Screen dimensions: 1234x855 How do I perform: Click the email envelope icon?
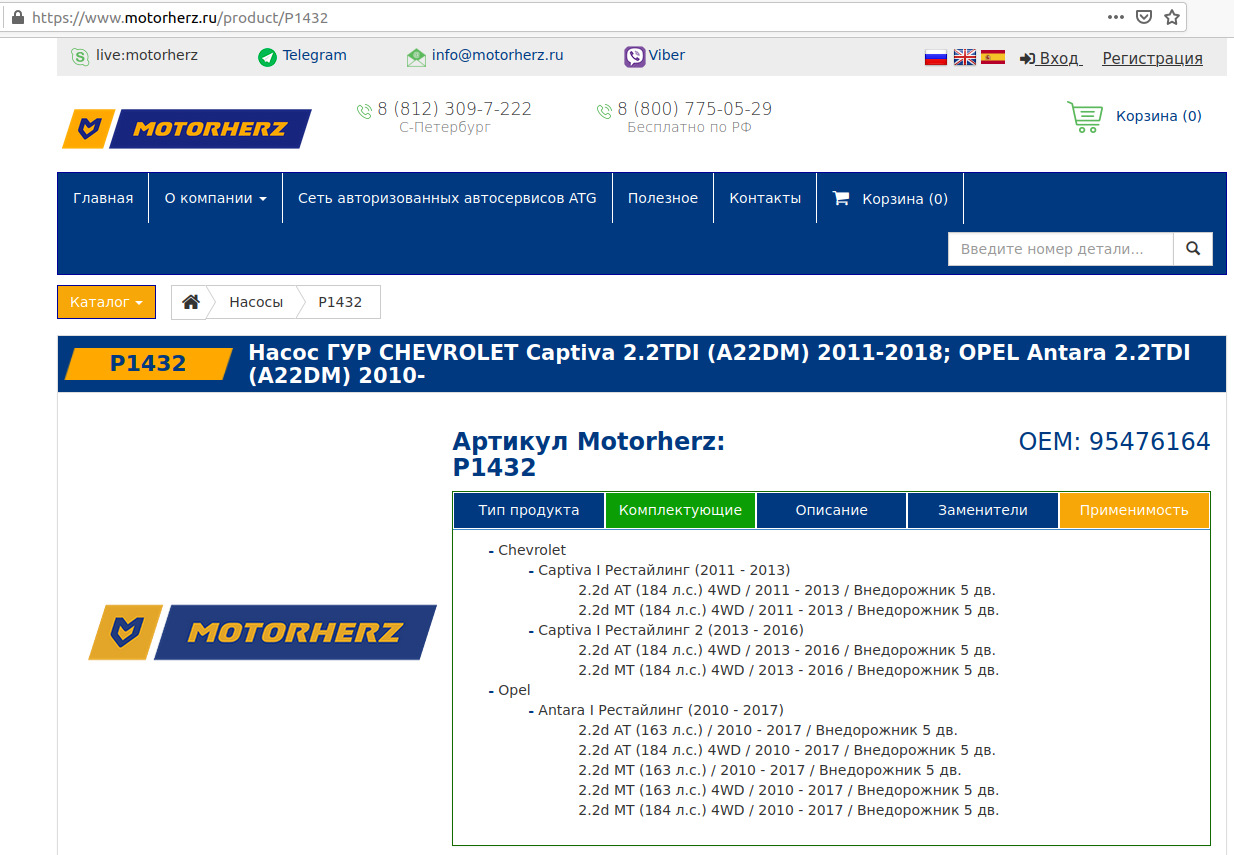tap(416, 57)
